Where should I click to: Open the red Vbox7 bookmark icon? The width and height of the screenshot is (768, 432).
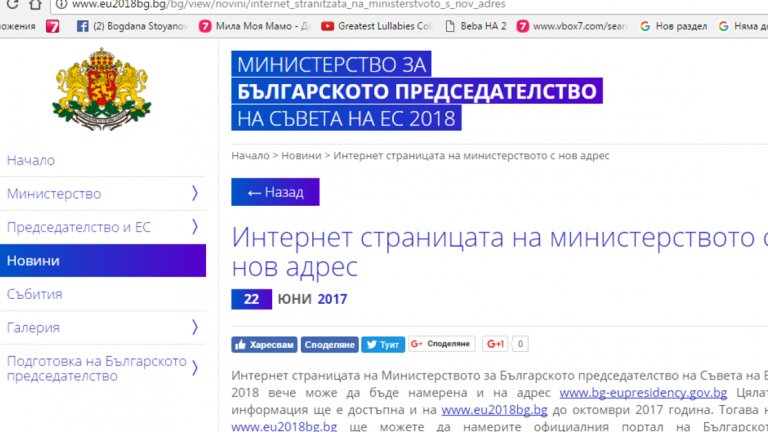tap(52, 26)
